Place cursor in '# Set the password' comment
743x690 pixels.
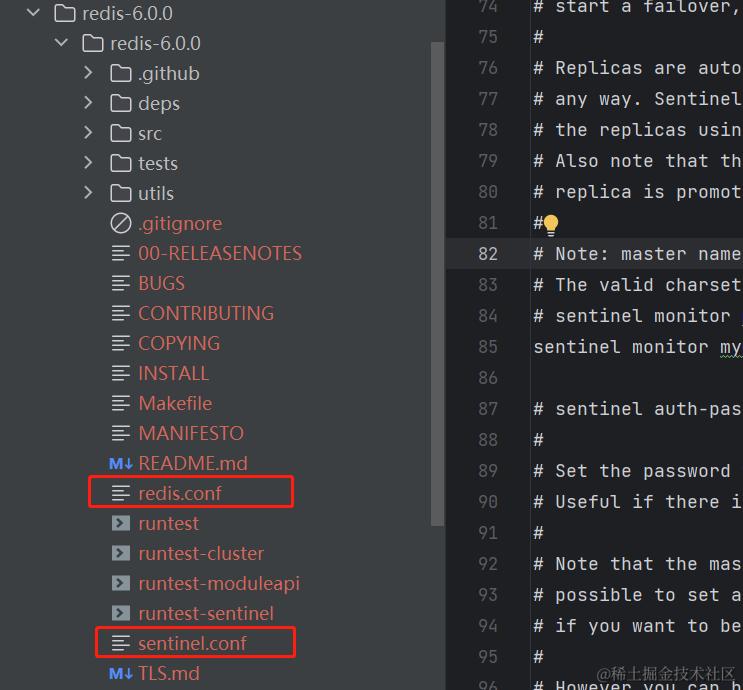coord(632,471)
